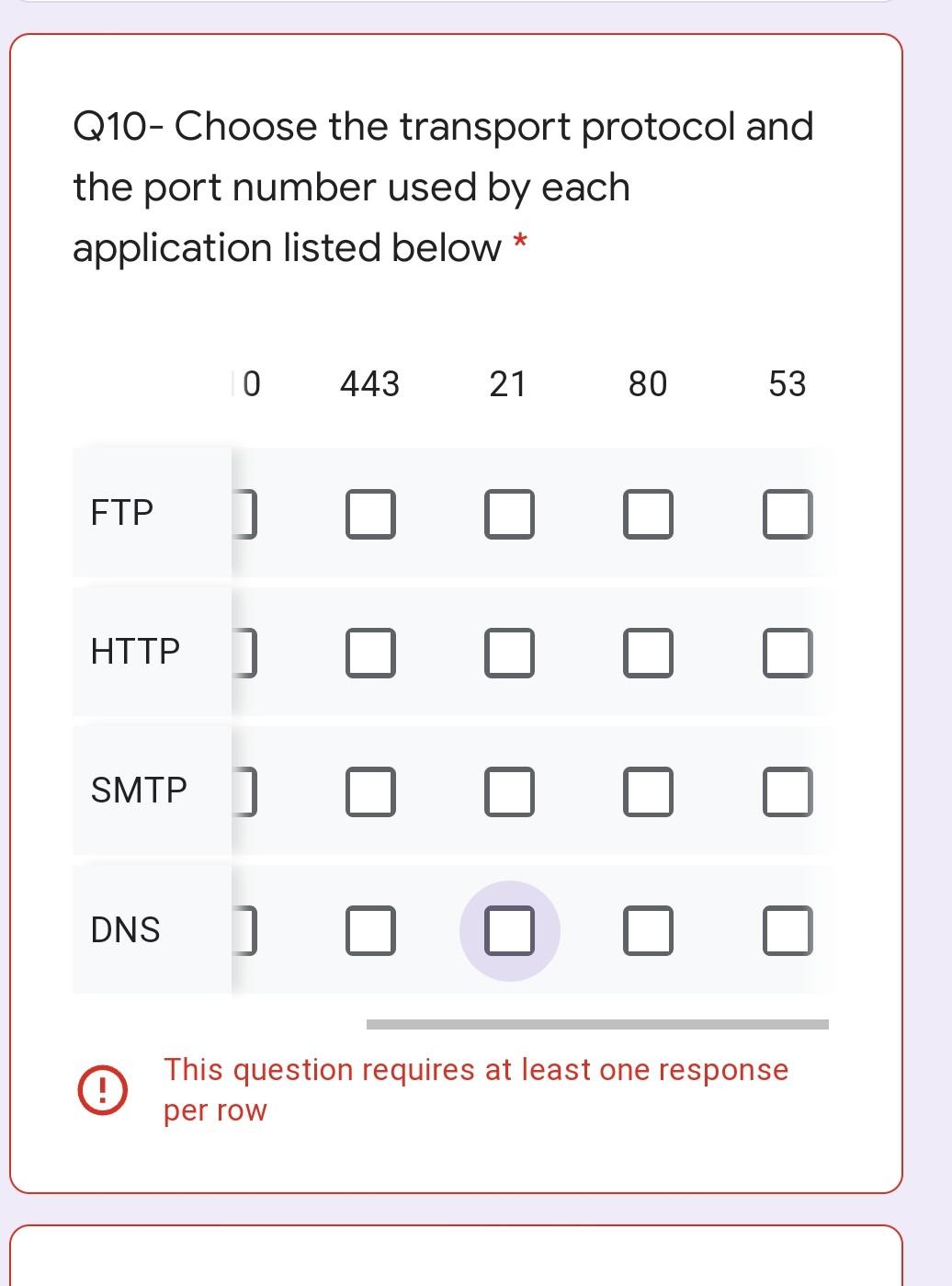Check the 443 checkbox for HTTP

[x=371, y=654]
